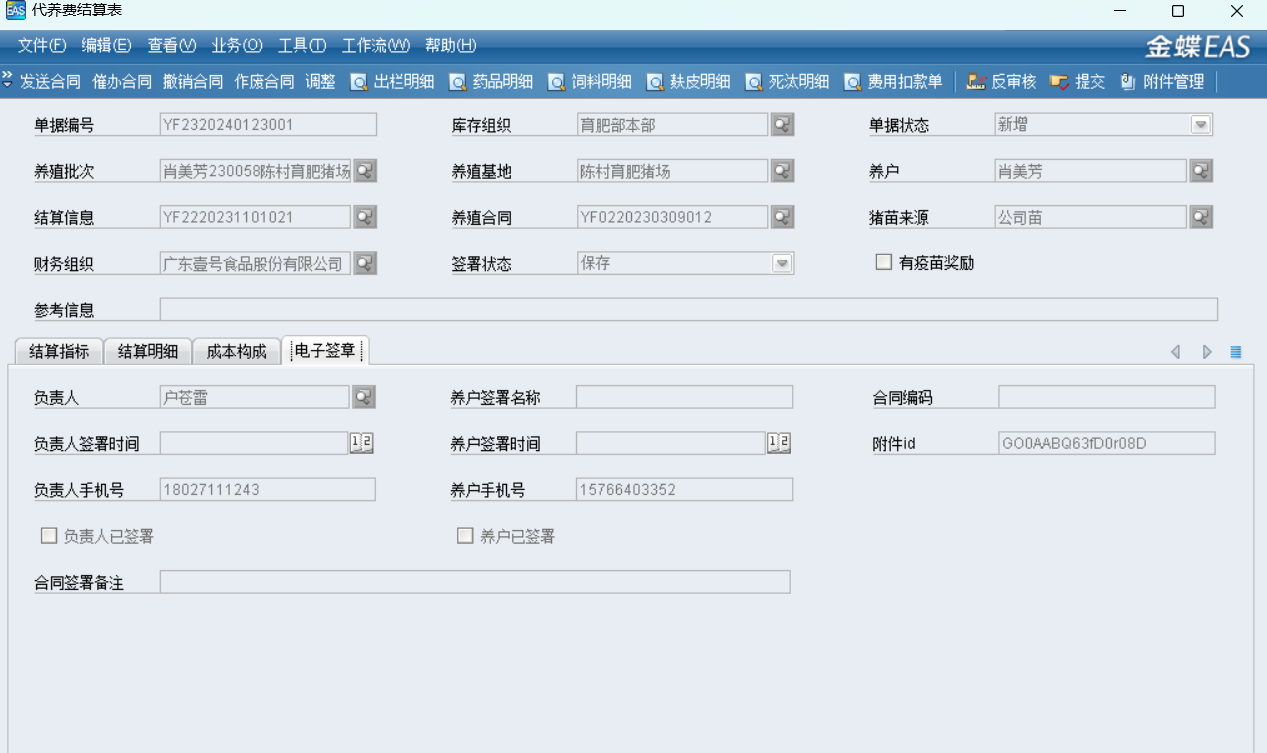1267x753 pixels.
Task: Enable the 有疫苗奖励 checkbox
Action: coord(883,262)
